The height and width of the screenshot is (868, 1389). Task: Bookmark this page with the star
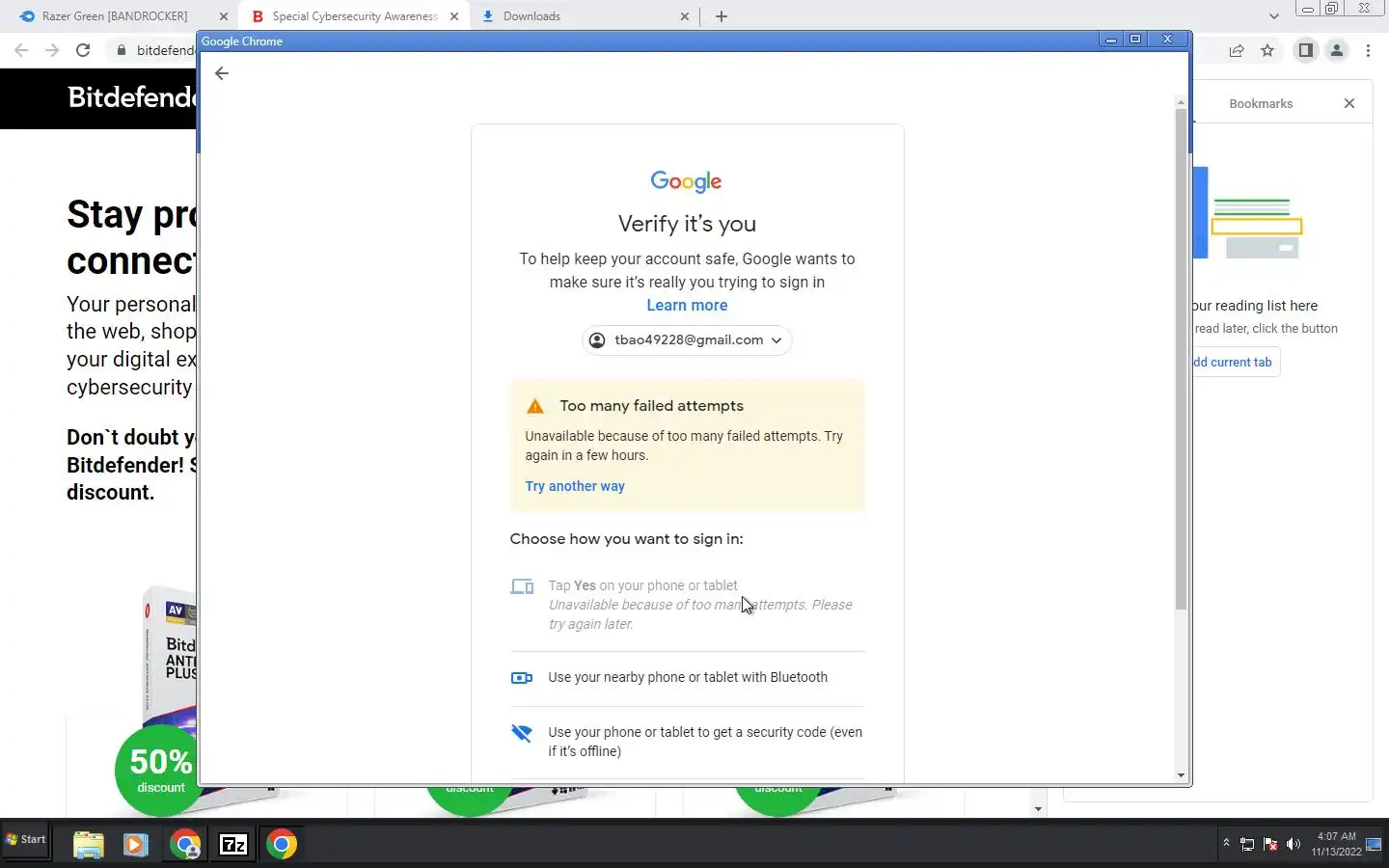pos(1267,51)
